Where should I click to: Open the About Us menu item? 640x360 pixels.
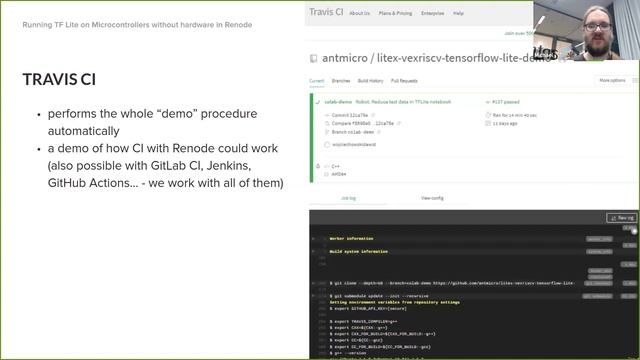[x=359, y=13]
